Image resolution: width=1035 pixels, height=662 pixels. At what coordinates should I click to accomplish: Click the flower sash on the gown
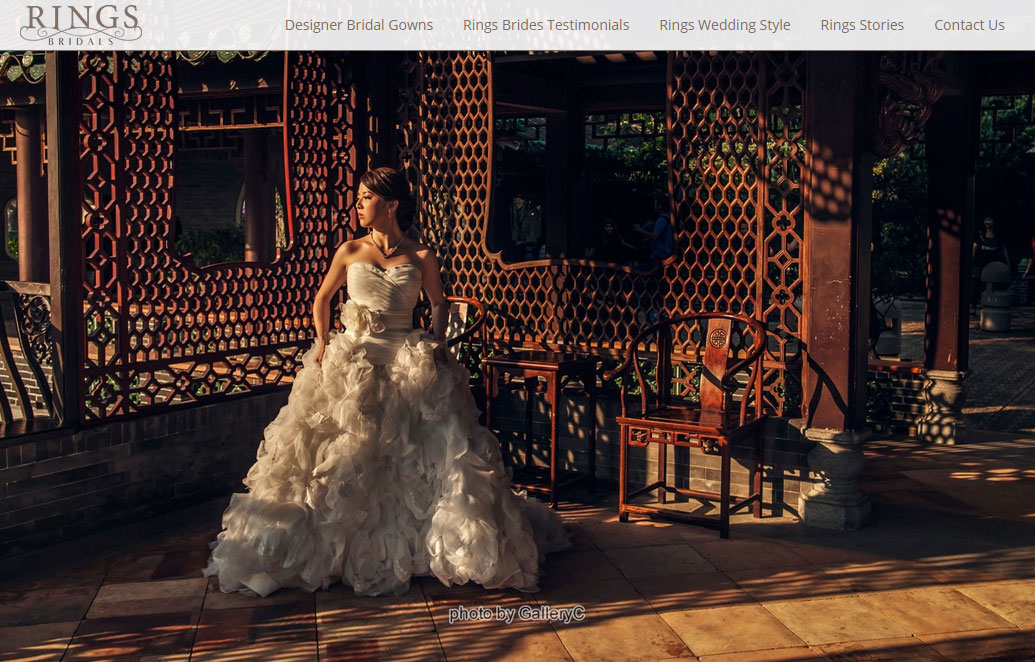[363, 316]
